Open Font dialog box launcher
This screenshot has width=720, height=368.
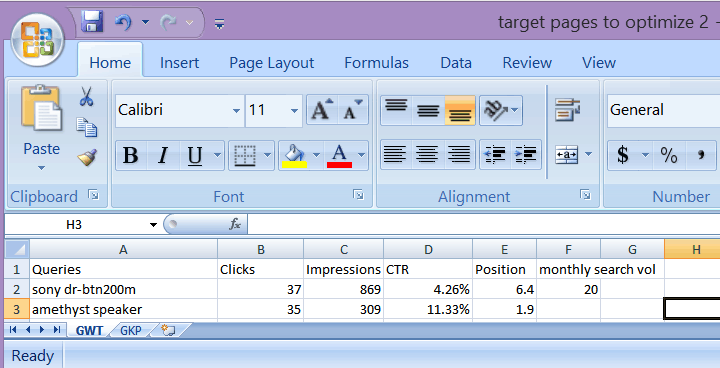(358, 195)
